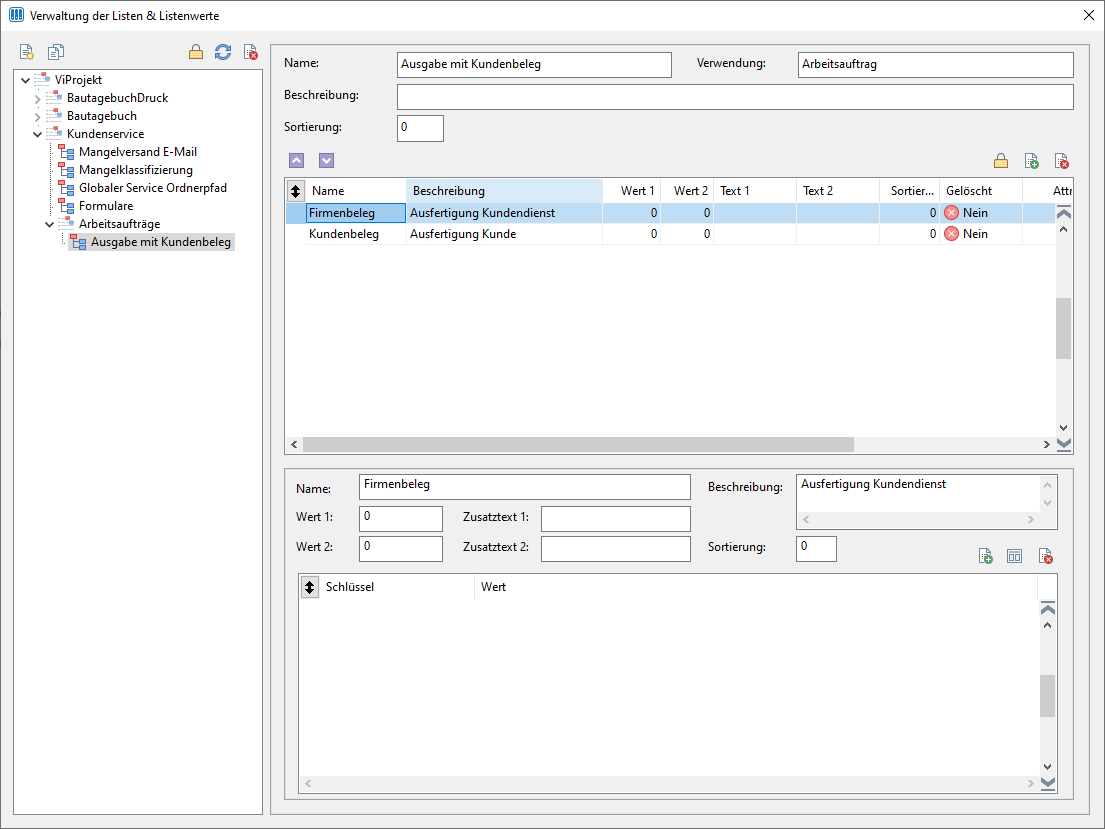Image resolution: width=1105 pixels, height=829 pixels.
Task: Jump to the first row of the Schlüssel table
Action: click(1048, 608)
